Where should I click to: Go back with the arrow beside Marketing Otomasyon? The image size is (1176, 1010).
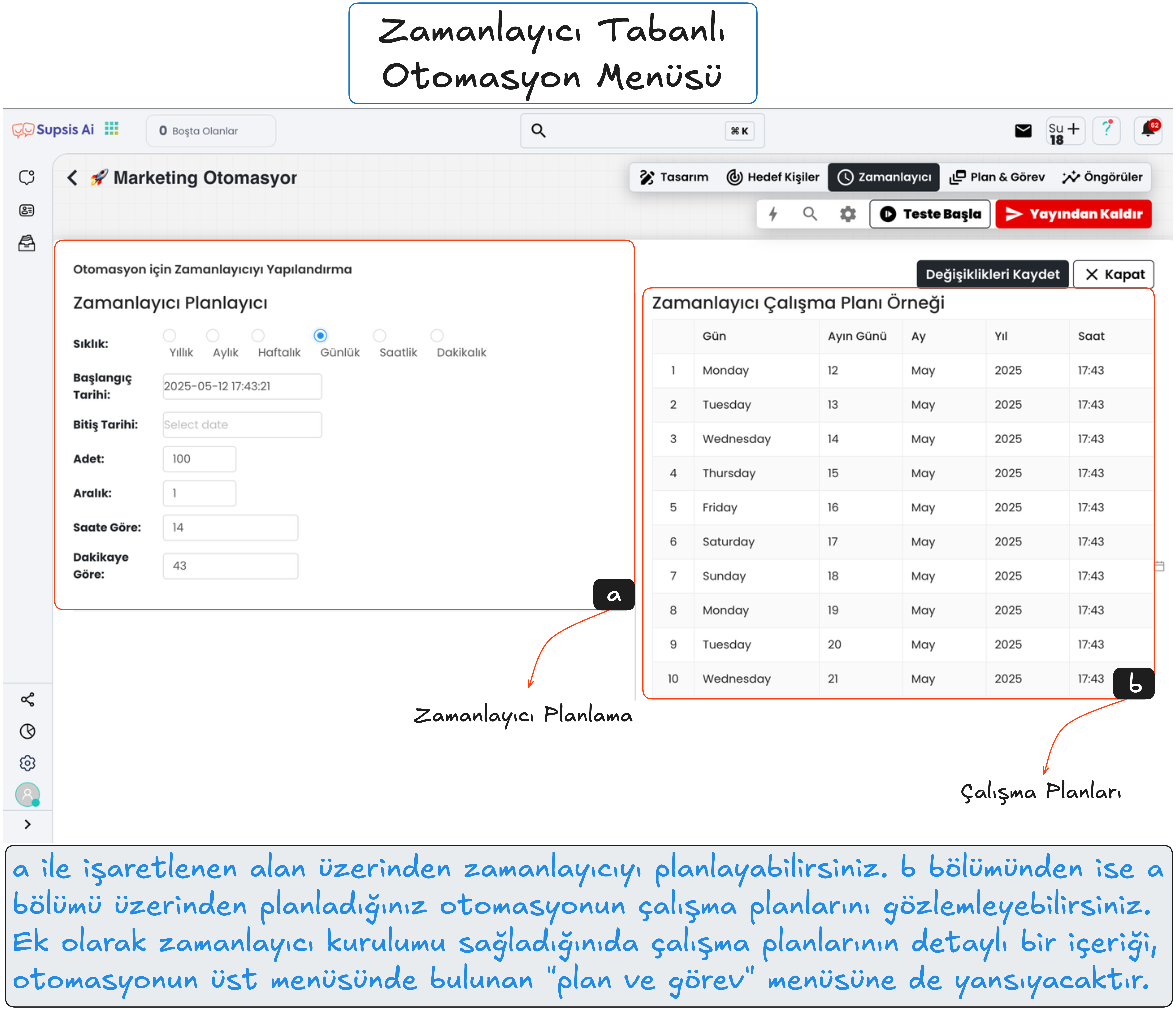click(72, 178)
